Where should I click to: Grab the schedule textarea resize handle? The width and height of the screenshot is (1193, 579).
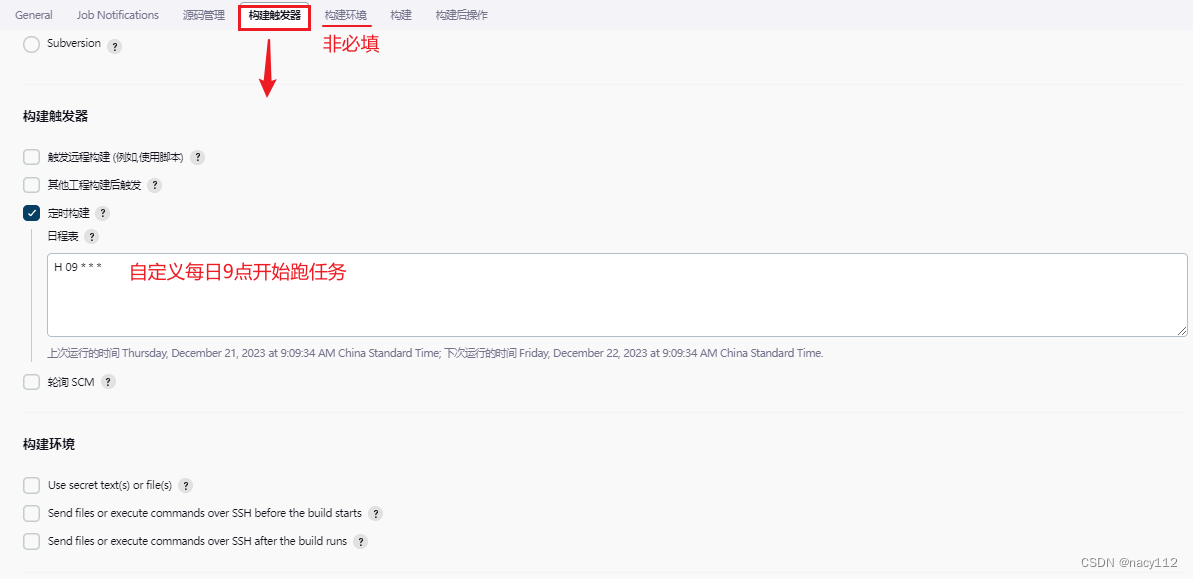click(x=1182, y=331)
